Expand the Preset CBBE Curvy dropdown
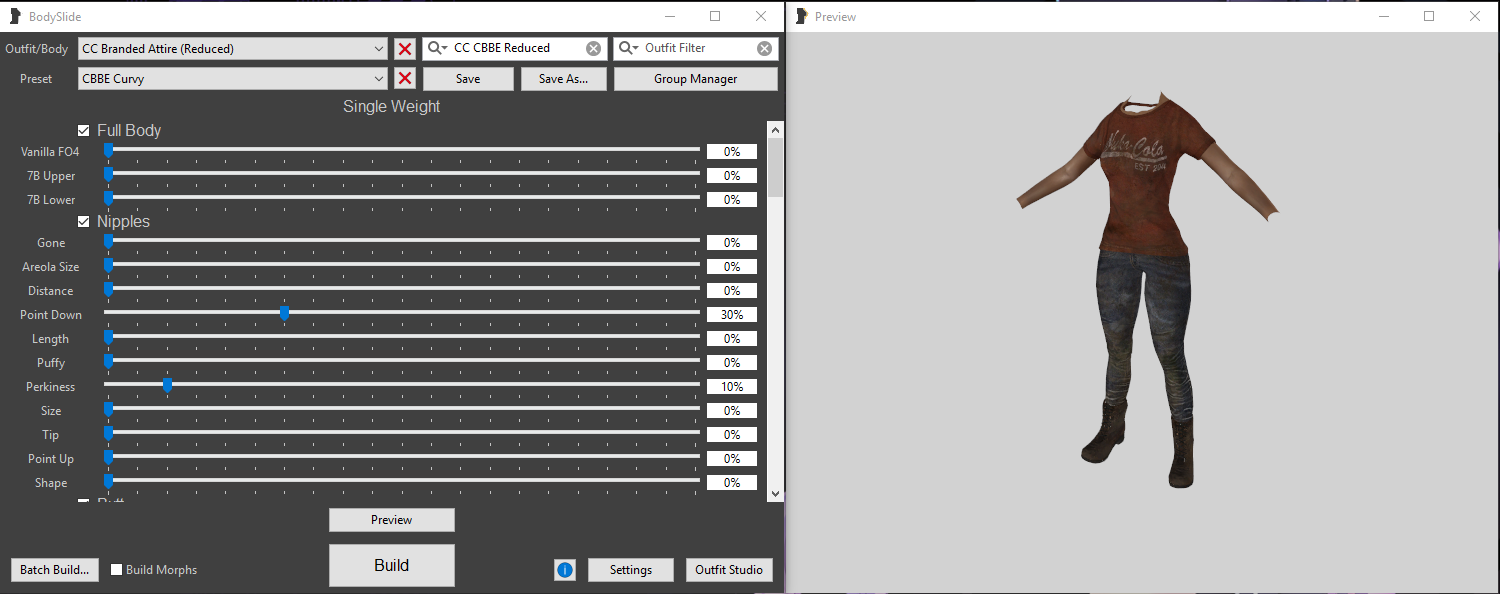Image resolution: width=1500 pixels, height=594 pixels. coord(378,79)
